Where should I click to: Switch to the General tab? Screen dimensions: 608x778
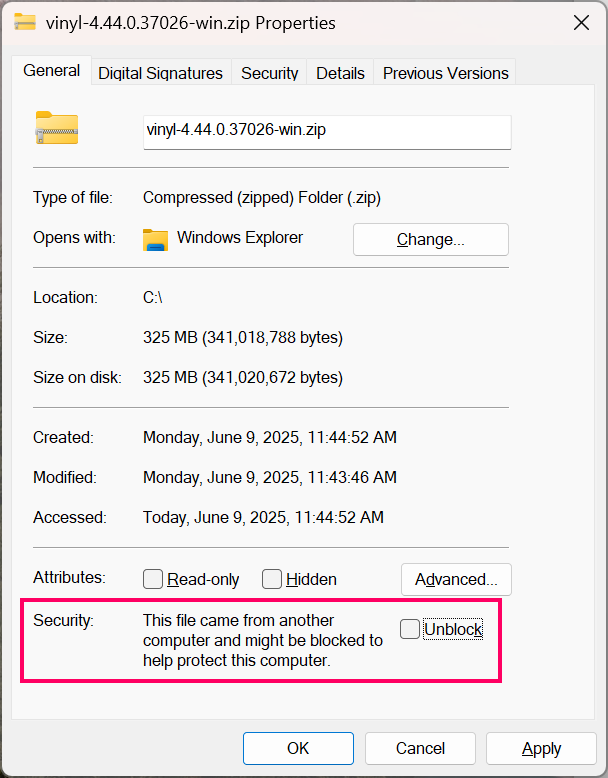click(x=52, y=71)
